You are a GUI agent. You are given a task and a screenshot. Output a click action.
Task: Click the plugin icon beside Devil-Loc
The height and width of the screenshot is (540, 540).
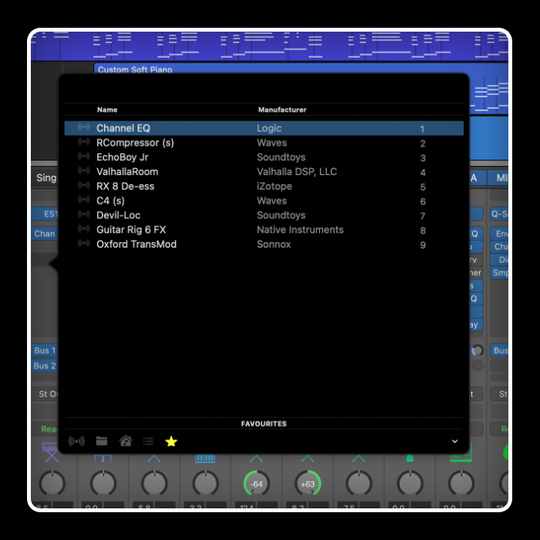84,214
